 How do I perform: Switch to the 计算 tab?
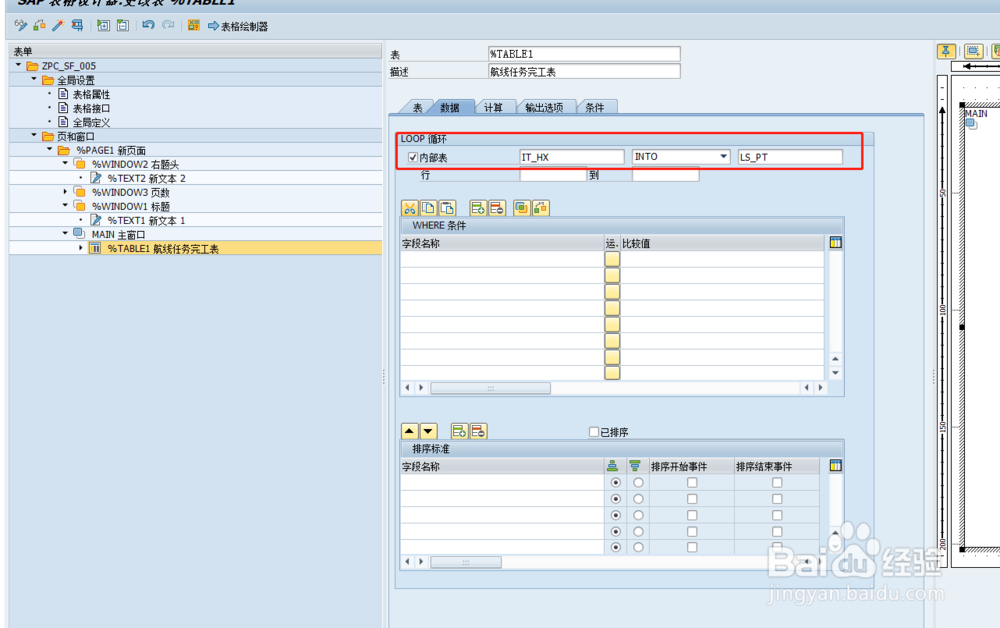[x=496, y=106]
